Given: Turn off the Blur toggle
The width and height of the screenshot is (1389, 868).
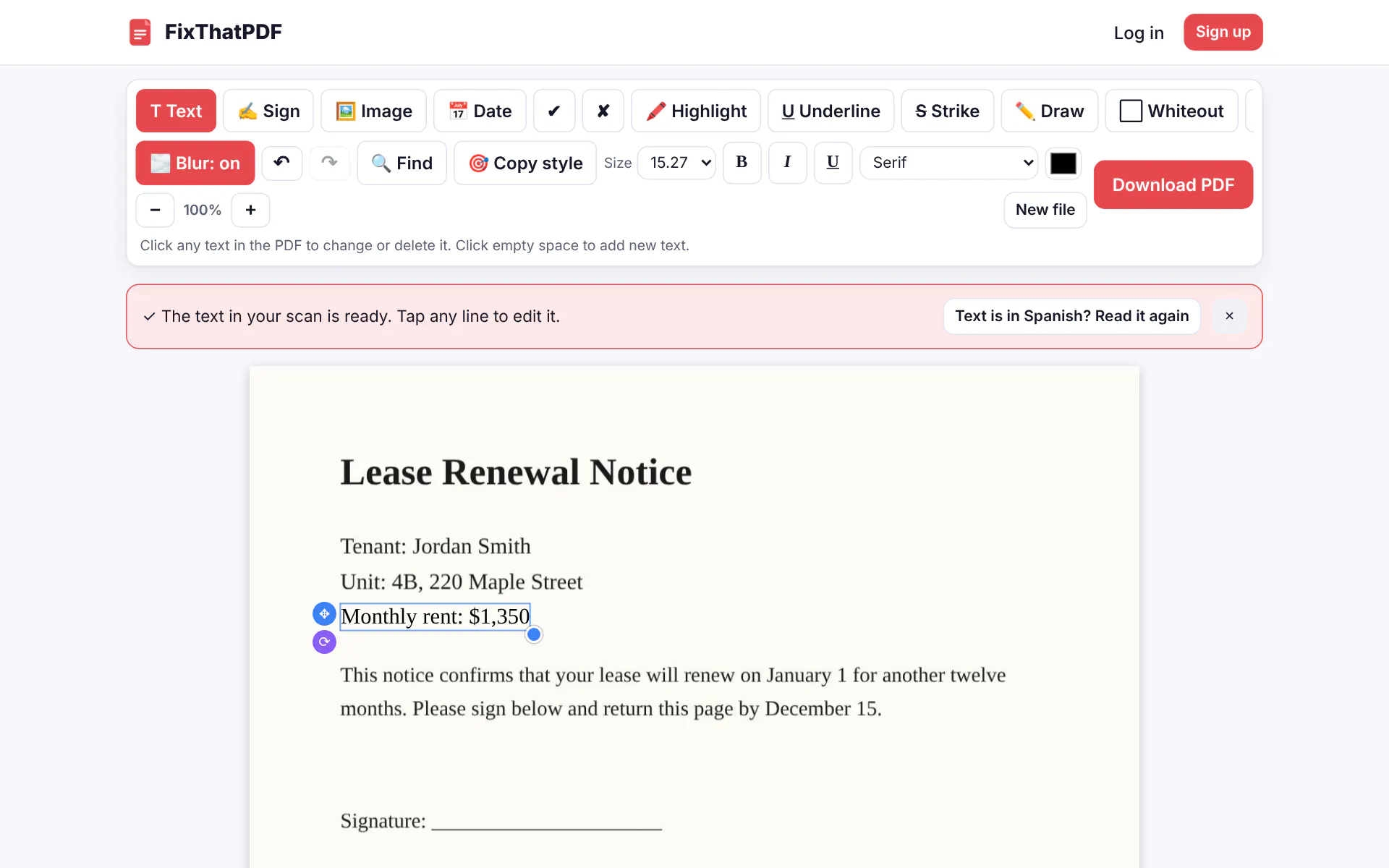Looking at the screenshot, I should (195, 163).
